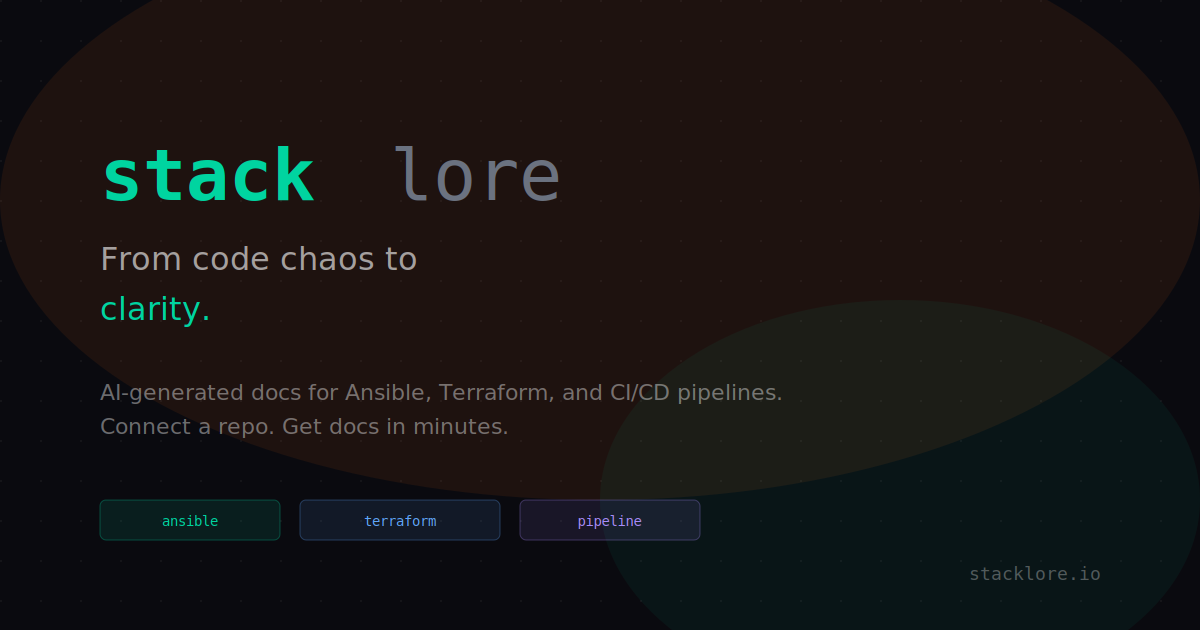Click the "AI-generated docs for Ansible" line
The image size is (1200, 630).
click(x=441, y=393)
